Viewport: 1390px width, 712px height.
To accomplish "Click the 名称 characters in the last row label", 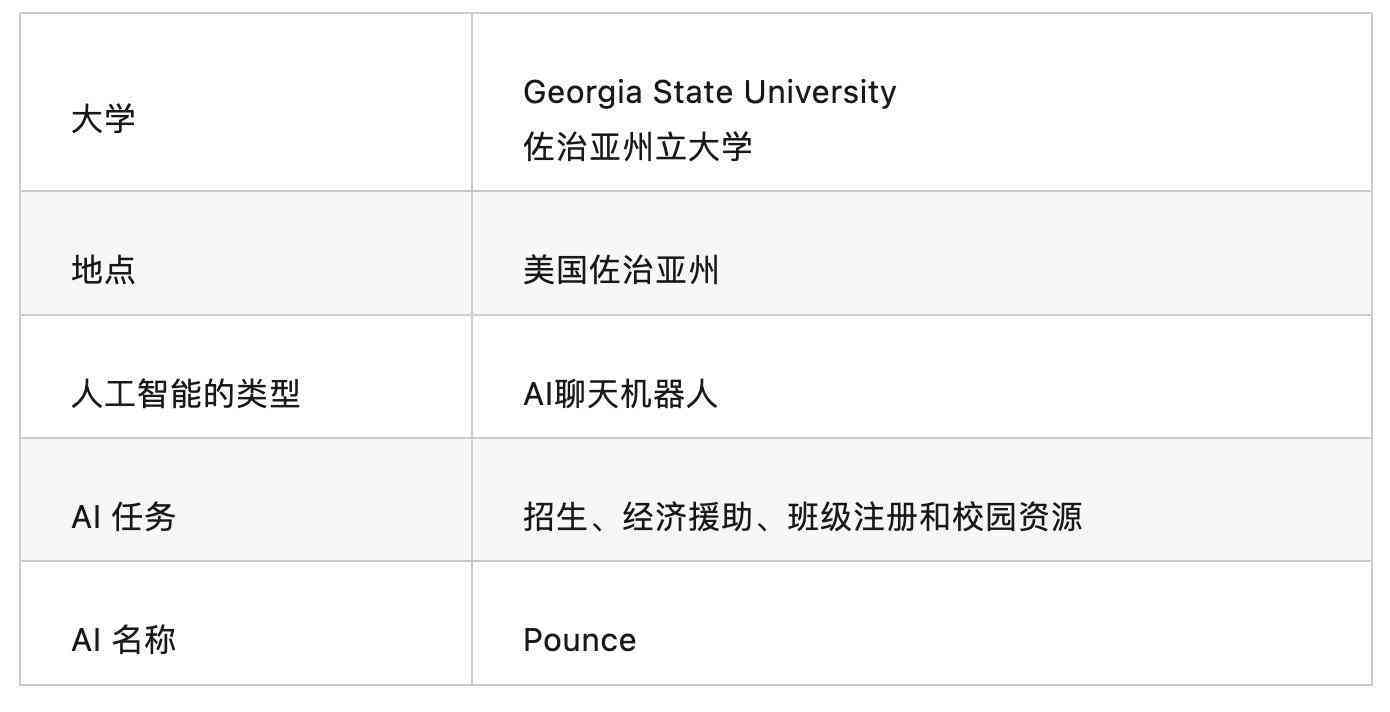I will 144,640.
